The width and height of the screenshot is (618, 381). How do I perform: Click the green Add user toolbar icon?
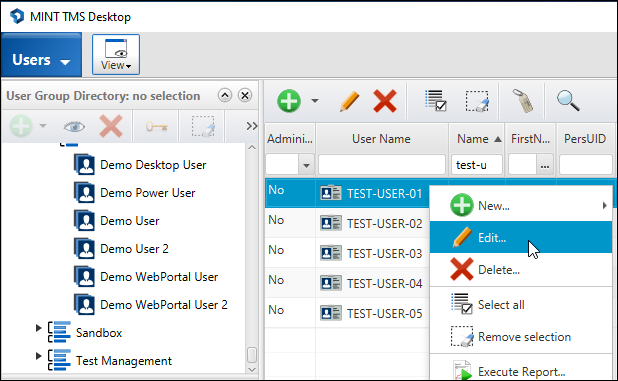(x=289, y=101)
